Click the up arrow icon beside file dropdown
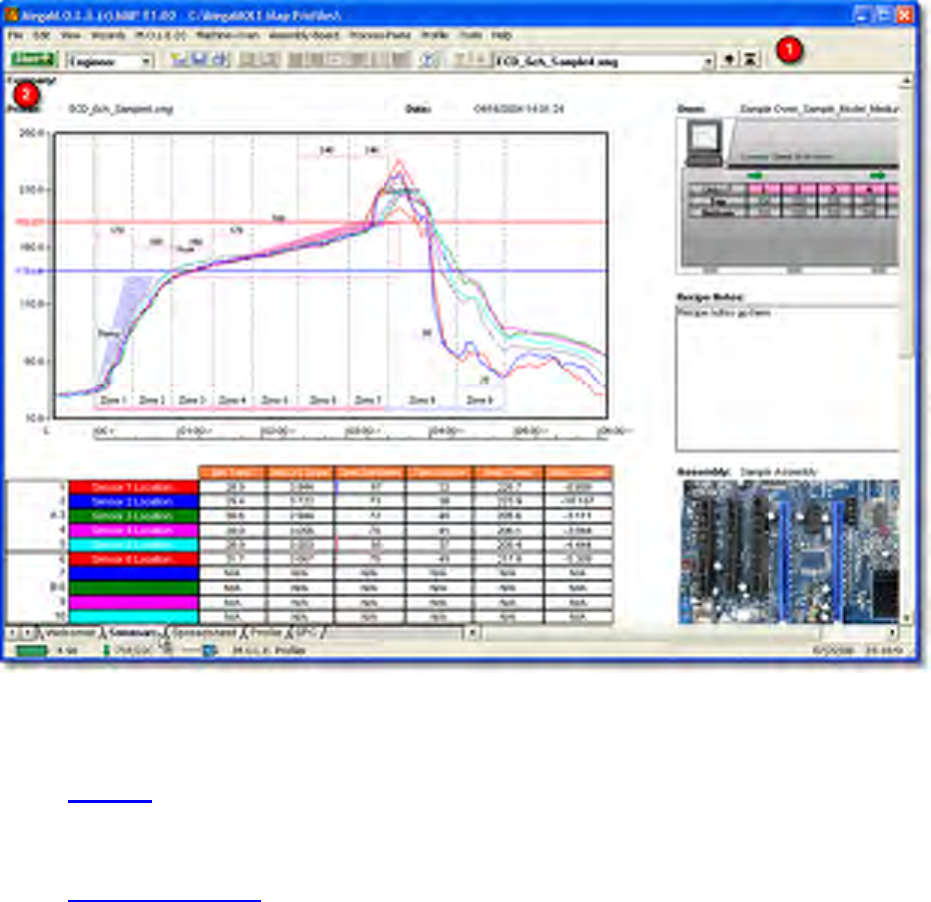931x902 pixels. tap(729, 60)
